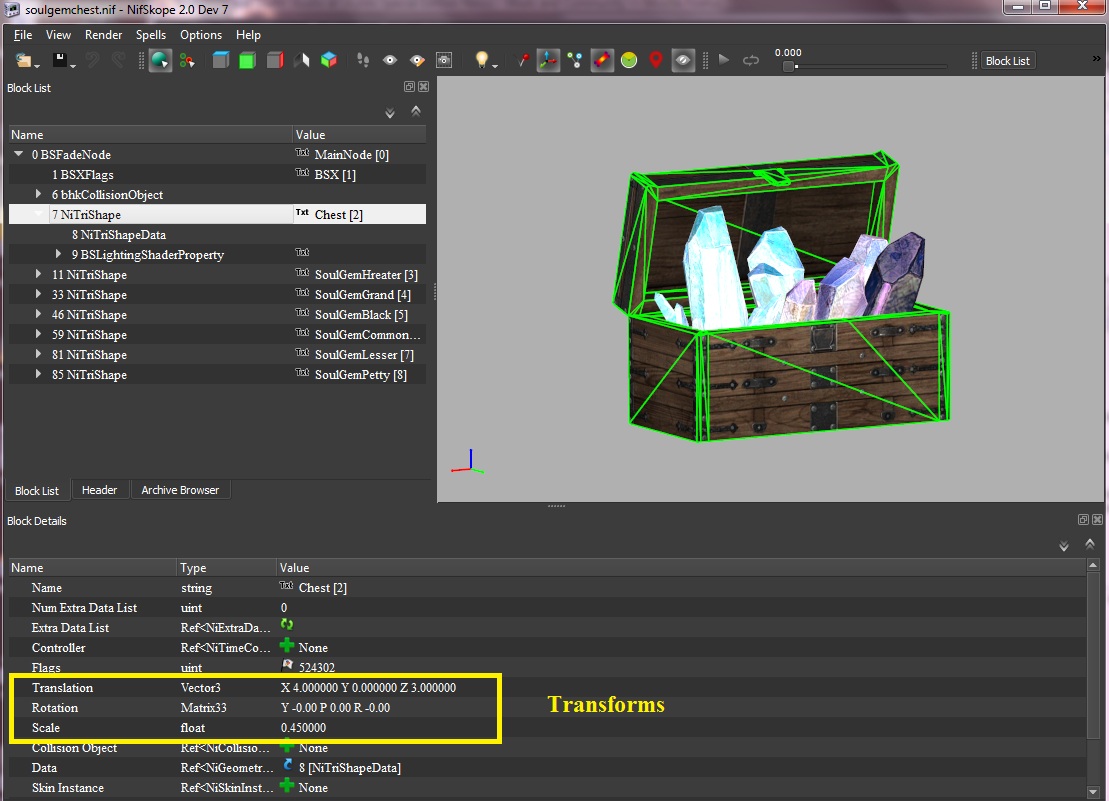Click the Block List toolbar button
The height and width of the screenshot is (801, 1109).
(x=1008, y=61)
